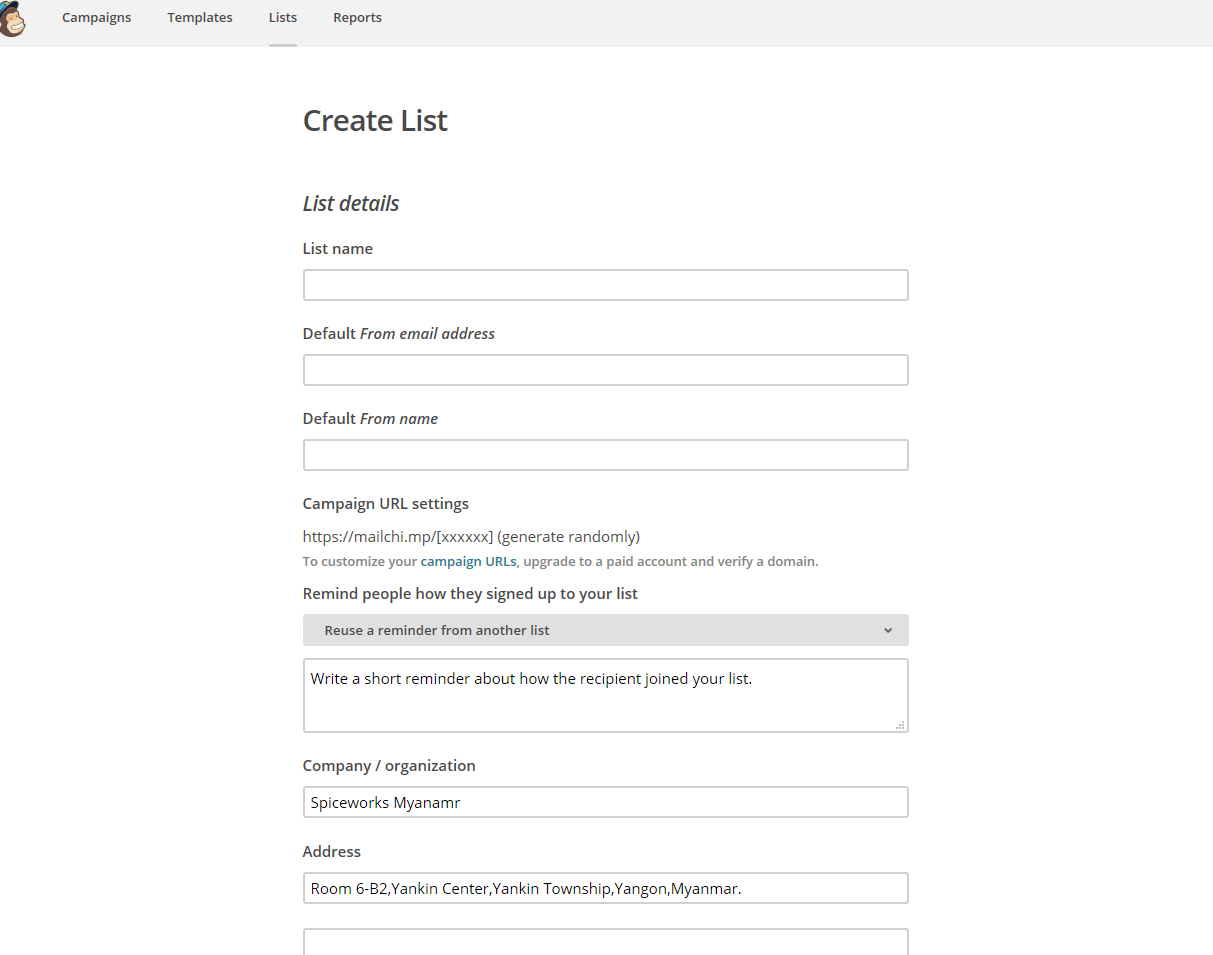Follow the campaign URLs link

coord(468,562)
